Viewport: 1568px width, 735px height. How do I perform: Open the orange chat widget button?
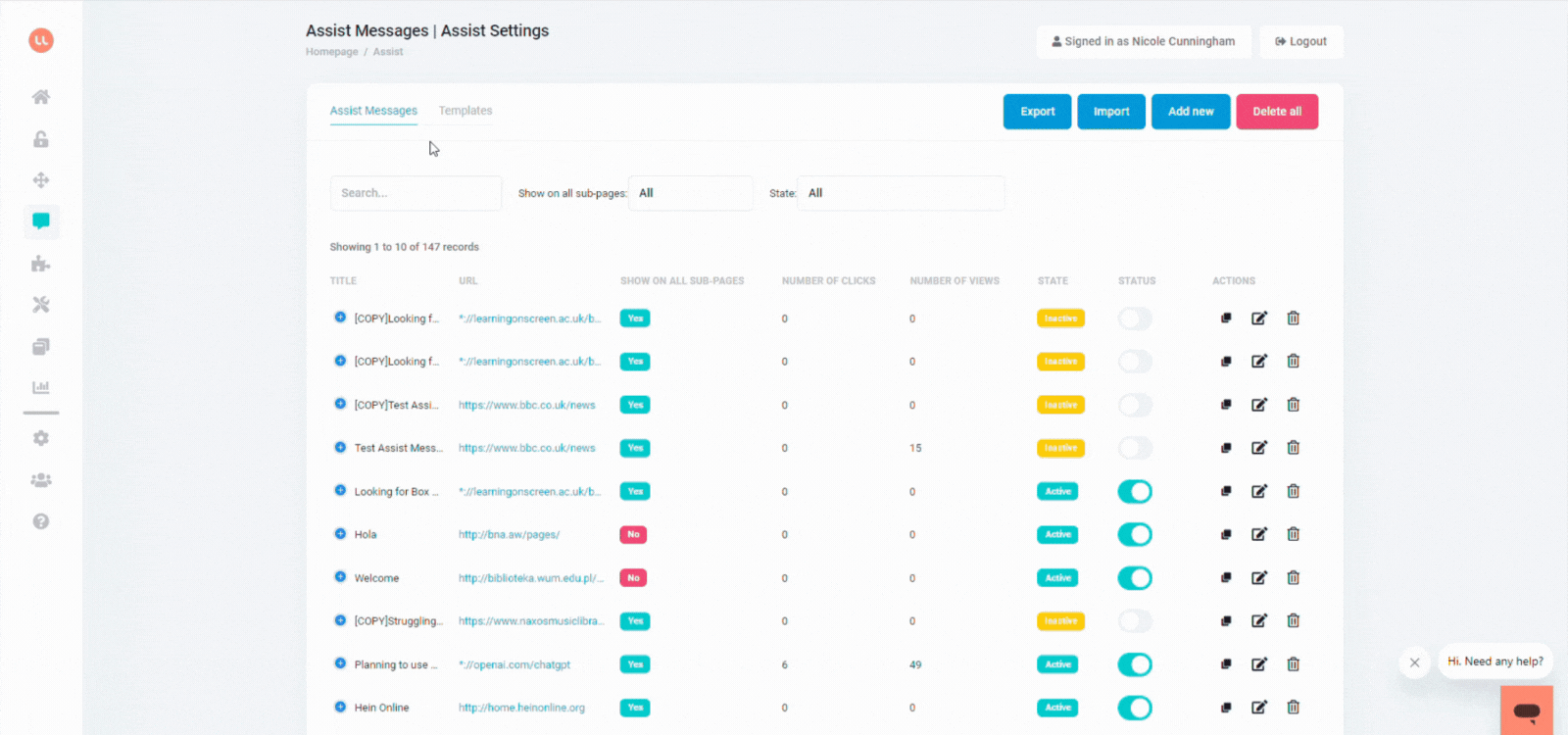(x=1527, y=710)
